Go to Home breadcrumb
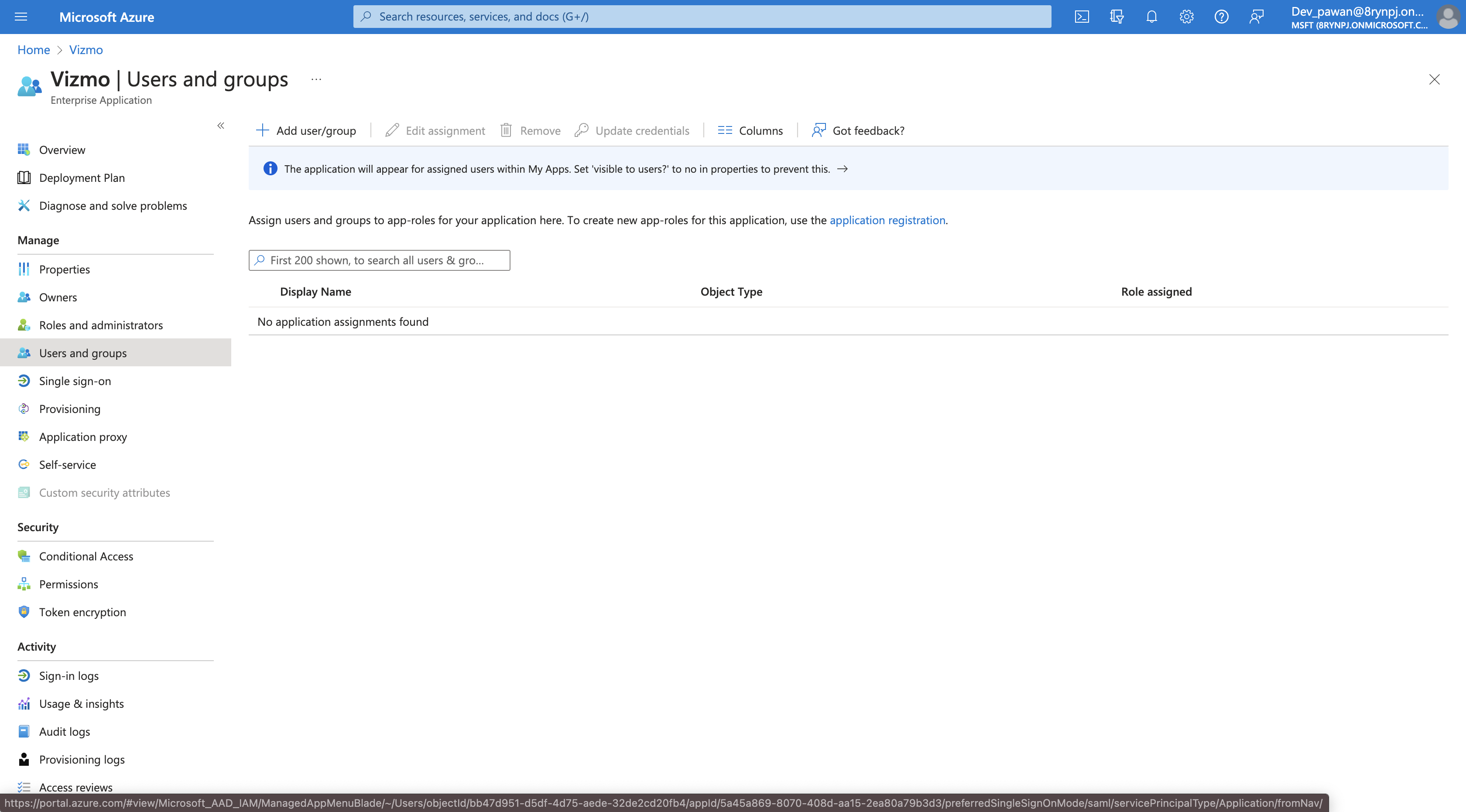The image size is (1466, 812). point(34,50)
